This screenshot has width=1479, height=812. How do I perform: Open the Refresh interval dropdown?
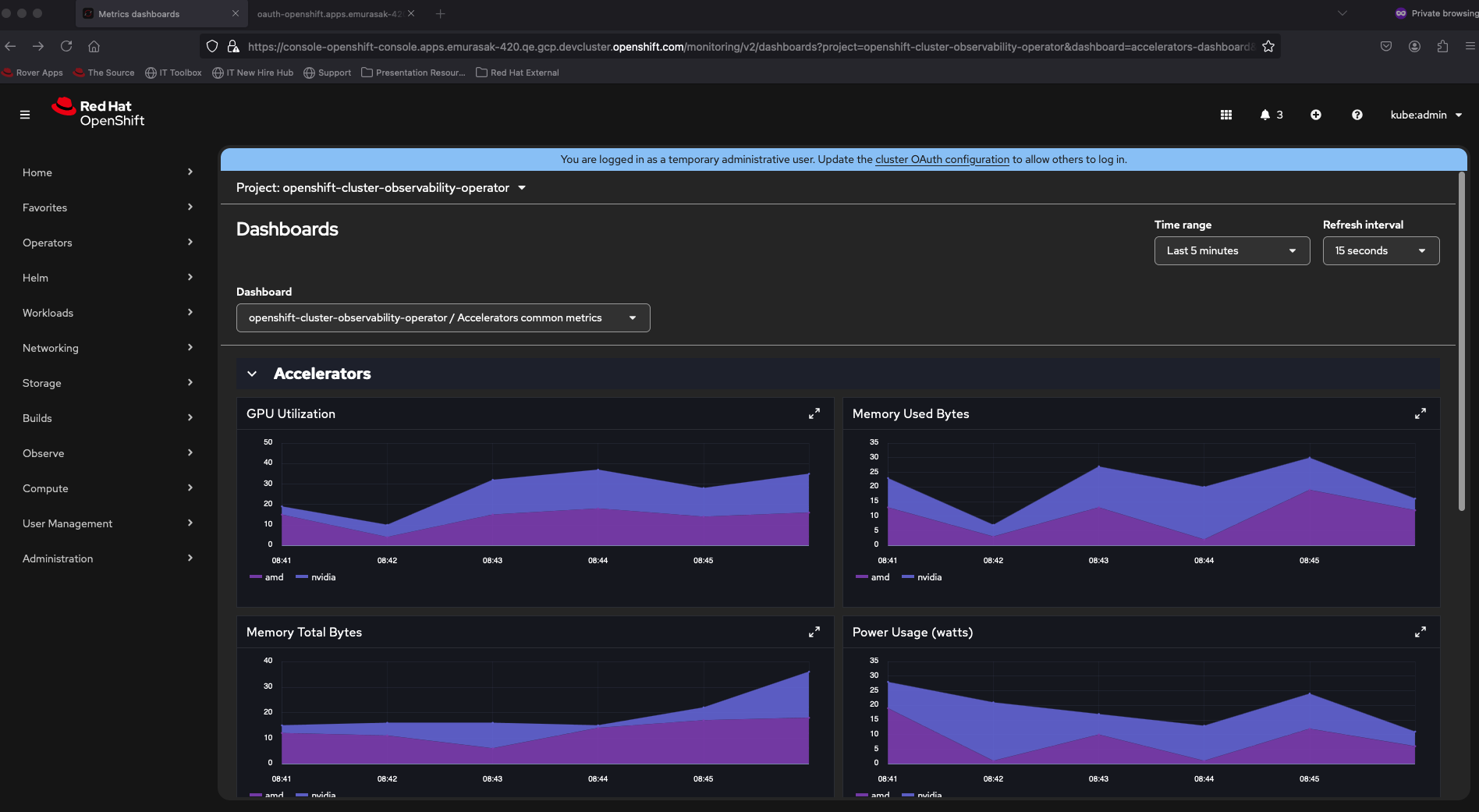tap(1380, 250)
